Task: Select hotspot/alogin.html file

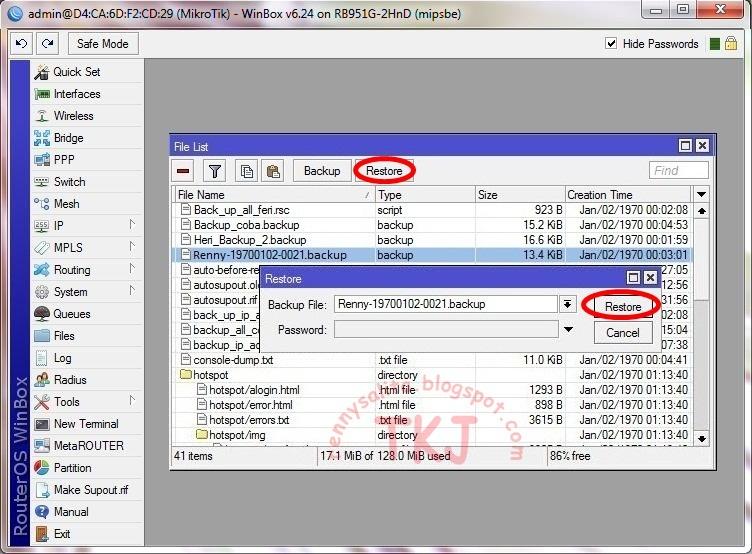Action: pos(254,390)
